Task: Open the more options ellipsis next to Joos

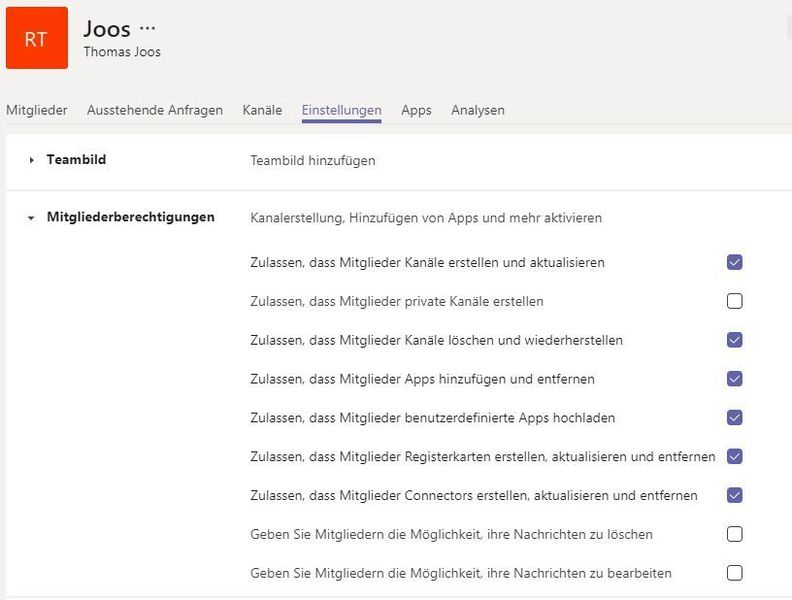Action: [147, 28]
